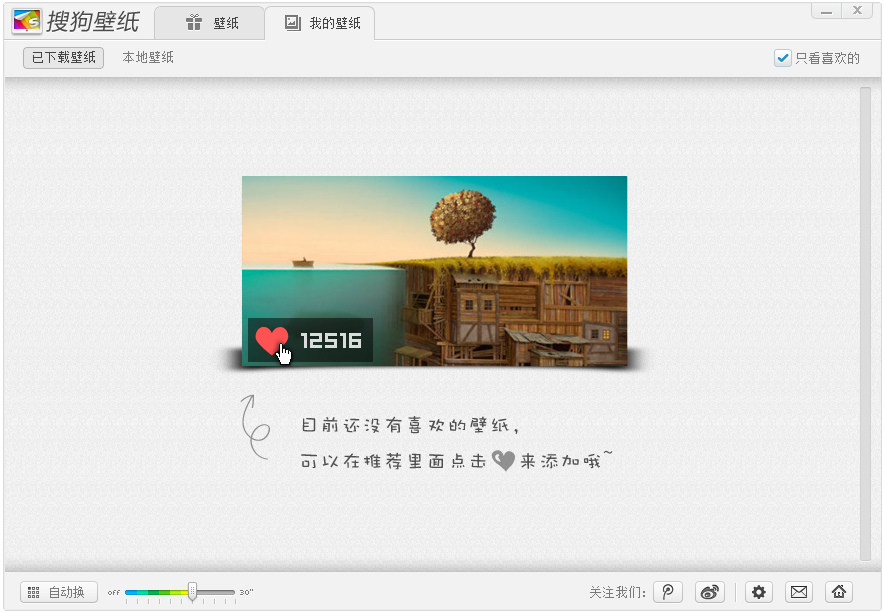Click the home icon button
Screen dimensions: 884x612
click(839, 592)
